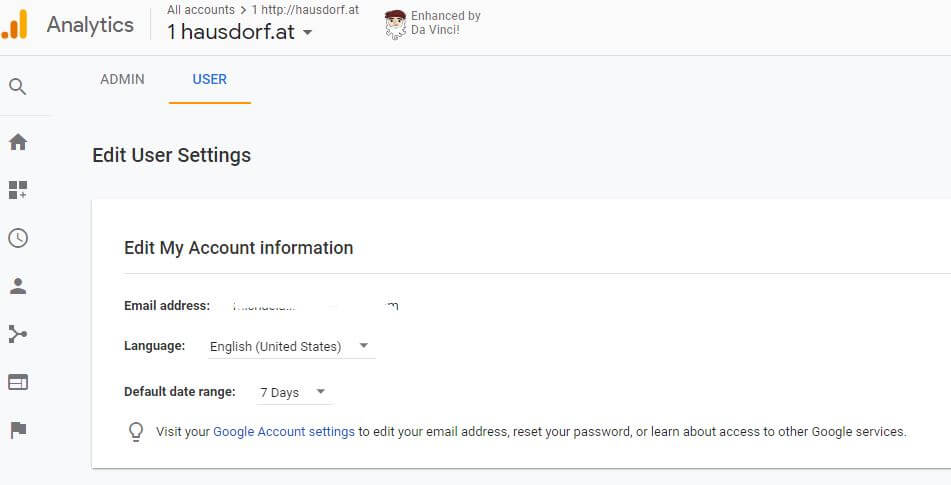Click the blurred email address value
The image size is (951, 485).
310,305
